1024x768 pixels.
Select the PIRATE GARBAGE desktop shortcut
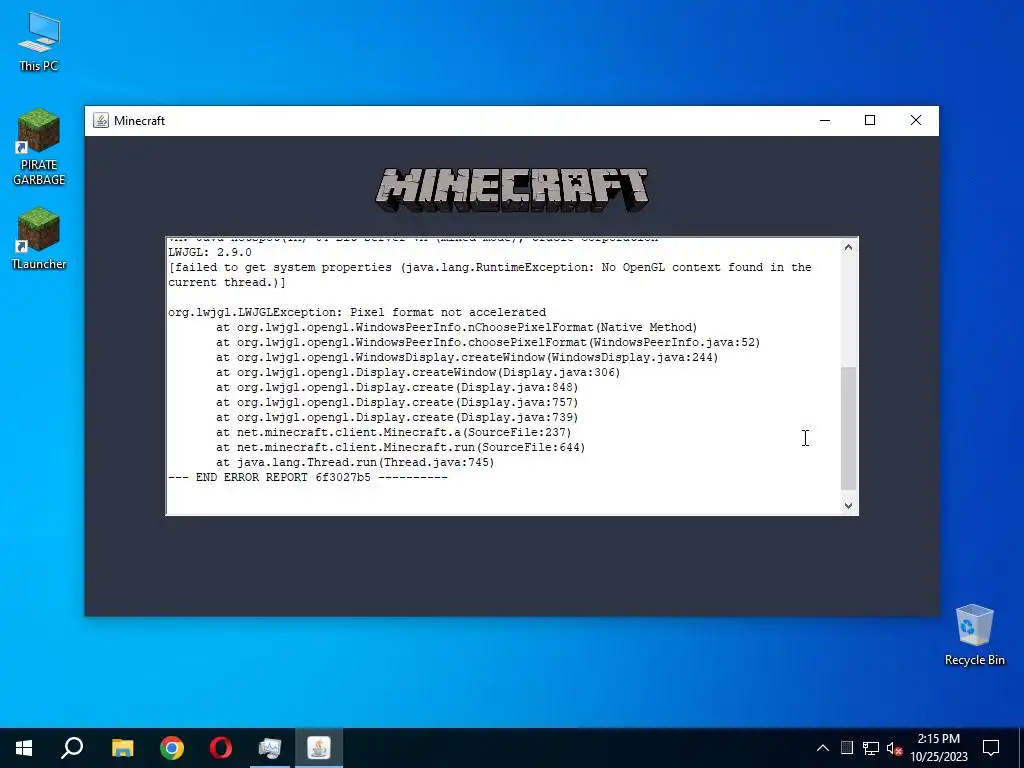click(39, 148)
